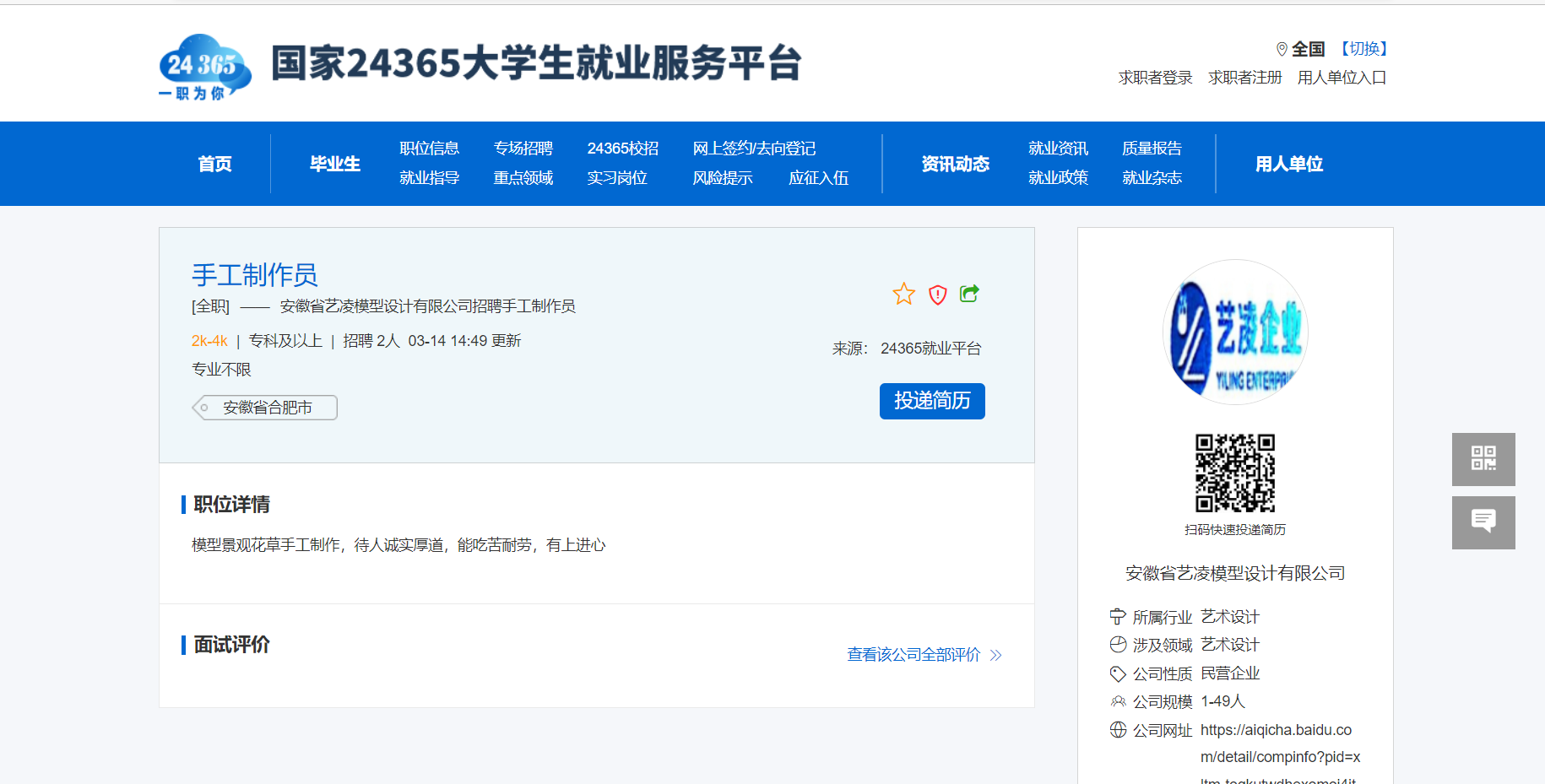Open 求职者登录 login link
Image resolution: width=1545 pixels, height=784 pixels.
[x=1155, y=78]
